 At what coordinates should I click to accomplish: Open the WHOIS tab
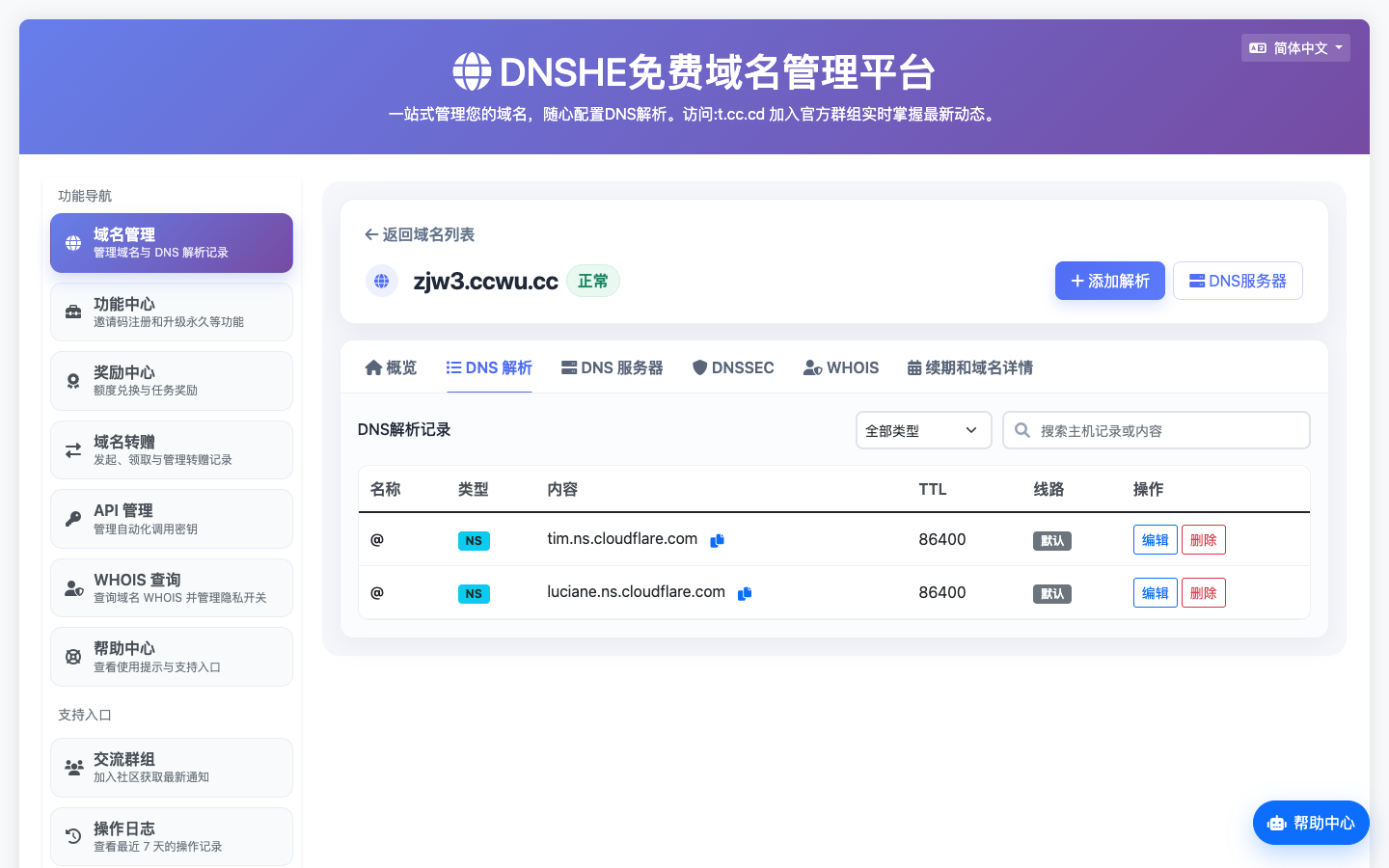coord(841,367)
